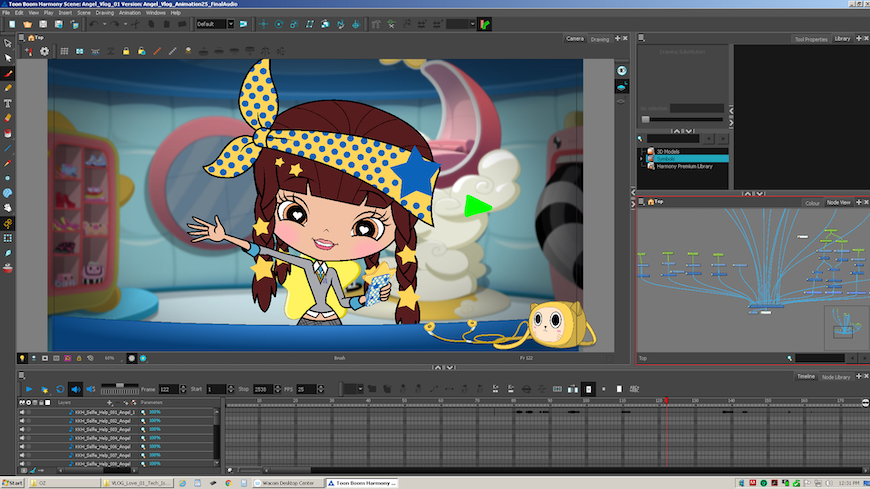
Task: Click the timeline red playhead marker
Action: click(x=666, y=400)
